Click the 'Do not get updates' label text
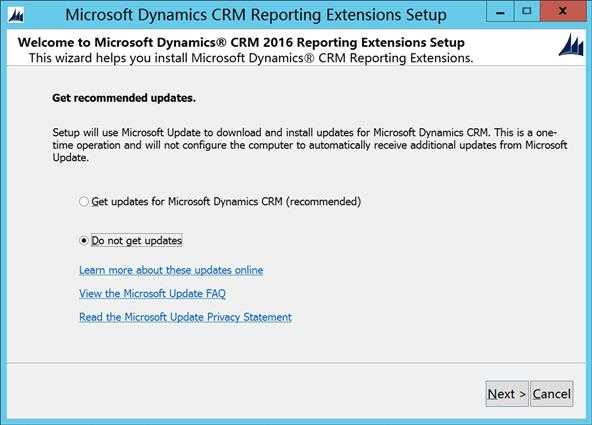Viewport: 592px width, 425px height. click(137, 240)
